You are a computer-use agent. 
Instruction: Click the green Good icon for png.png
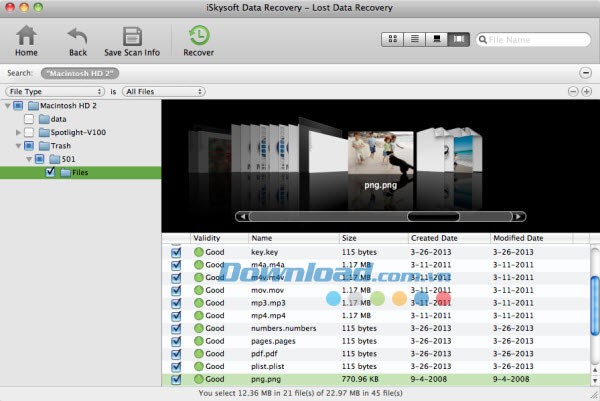(199, 379)
